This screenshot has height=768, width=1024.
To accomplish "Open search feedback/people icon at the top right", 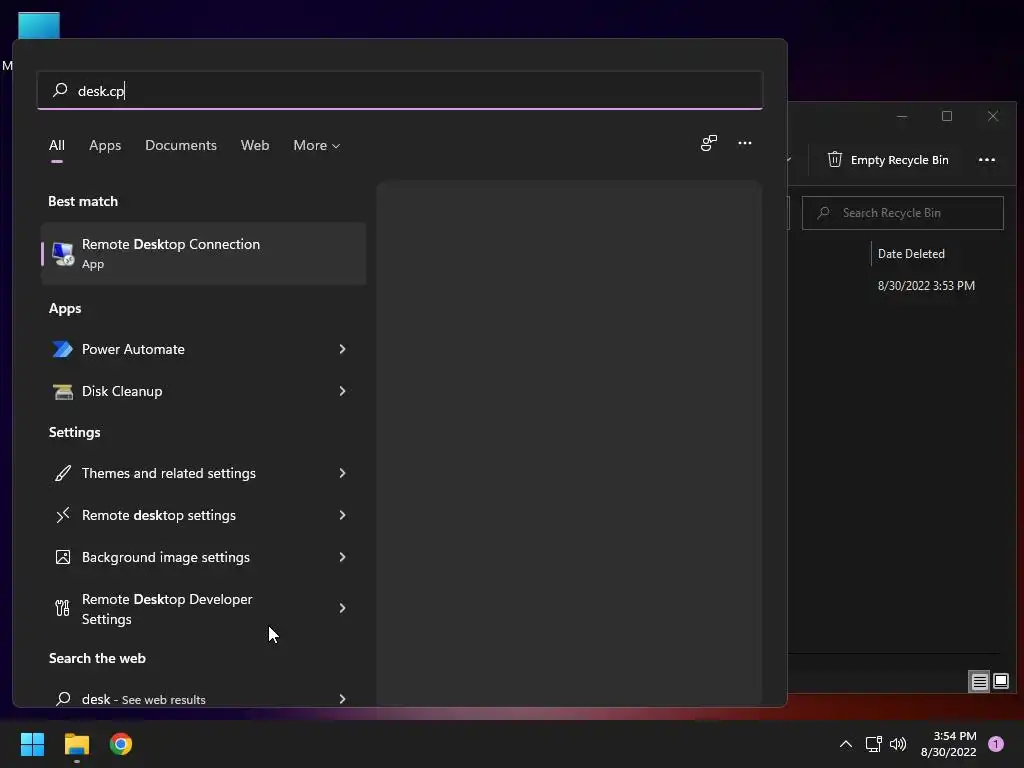I will click(x=709, y=143).
